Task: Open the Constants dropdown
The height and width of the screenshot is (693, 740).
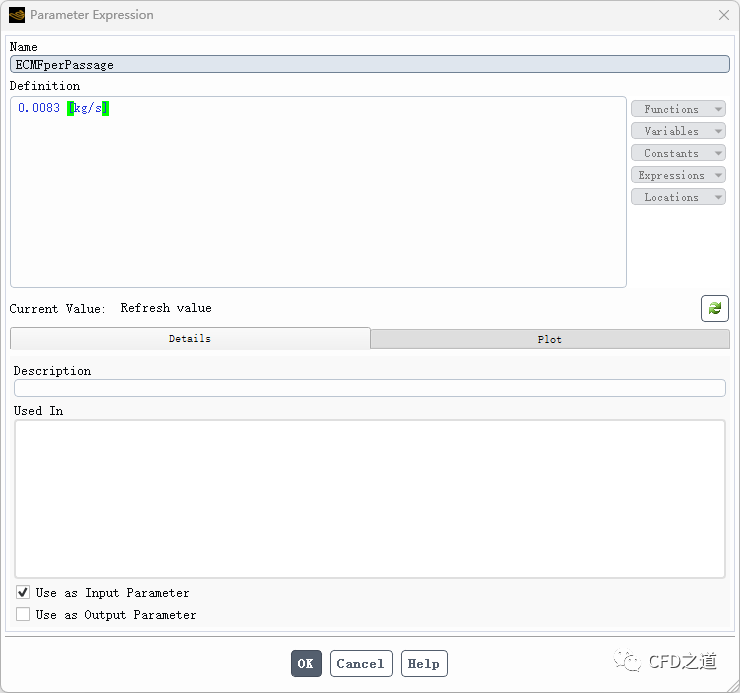Action: [x=678, y=153]
